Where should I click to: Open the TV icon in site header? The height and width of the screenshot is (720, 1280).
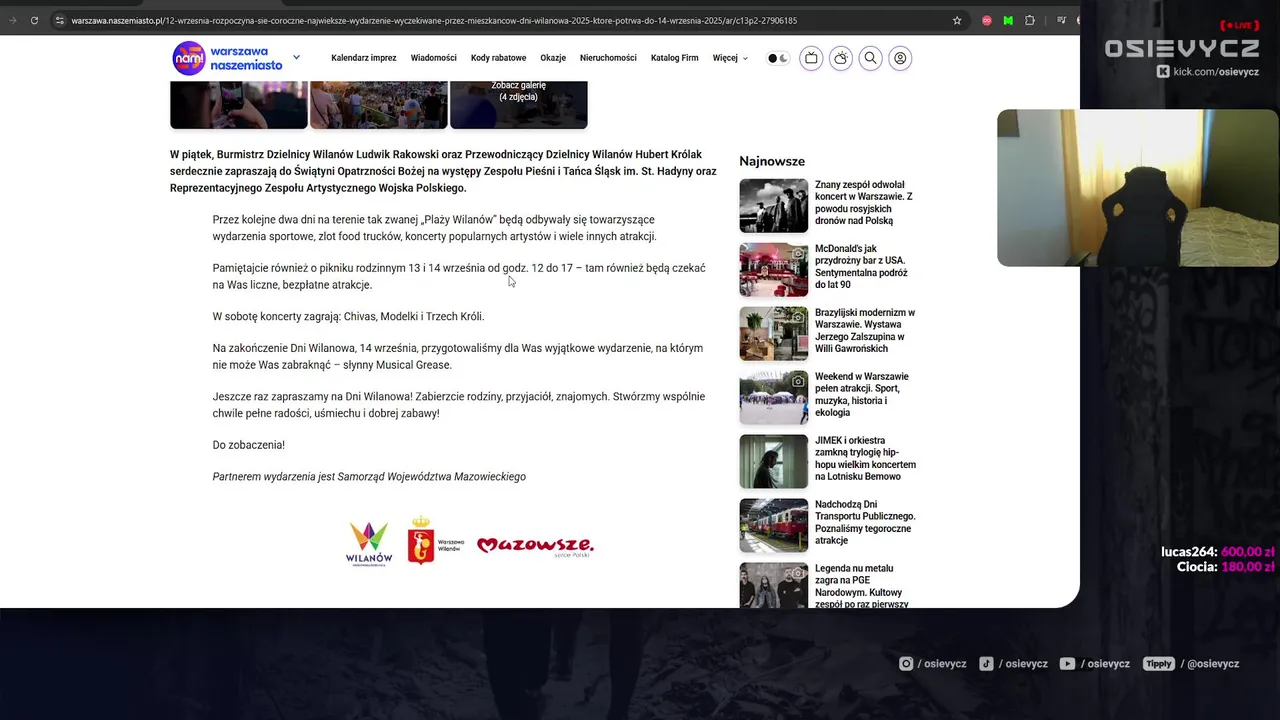tap(811, 58)
